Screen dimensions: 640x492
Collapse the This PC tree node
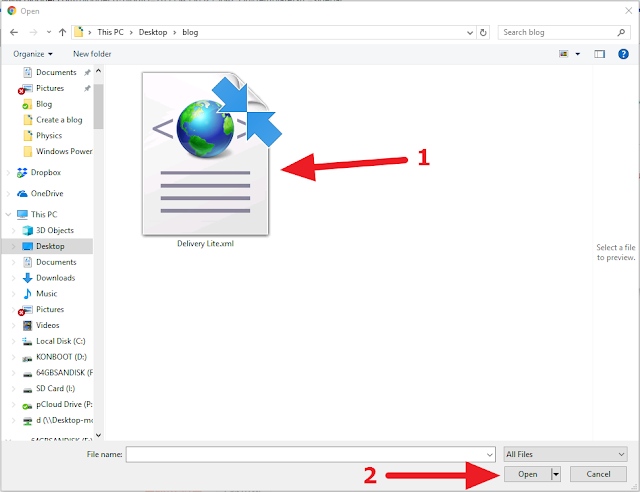(8, 215)
